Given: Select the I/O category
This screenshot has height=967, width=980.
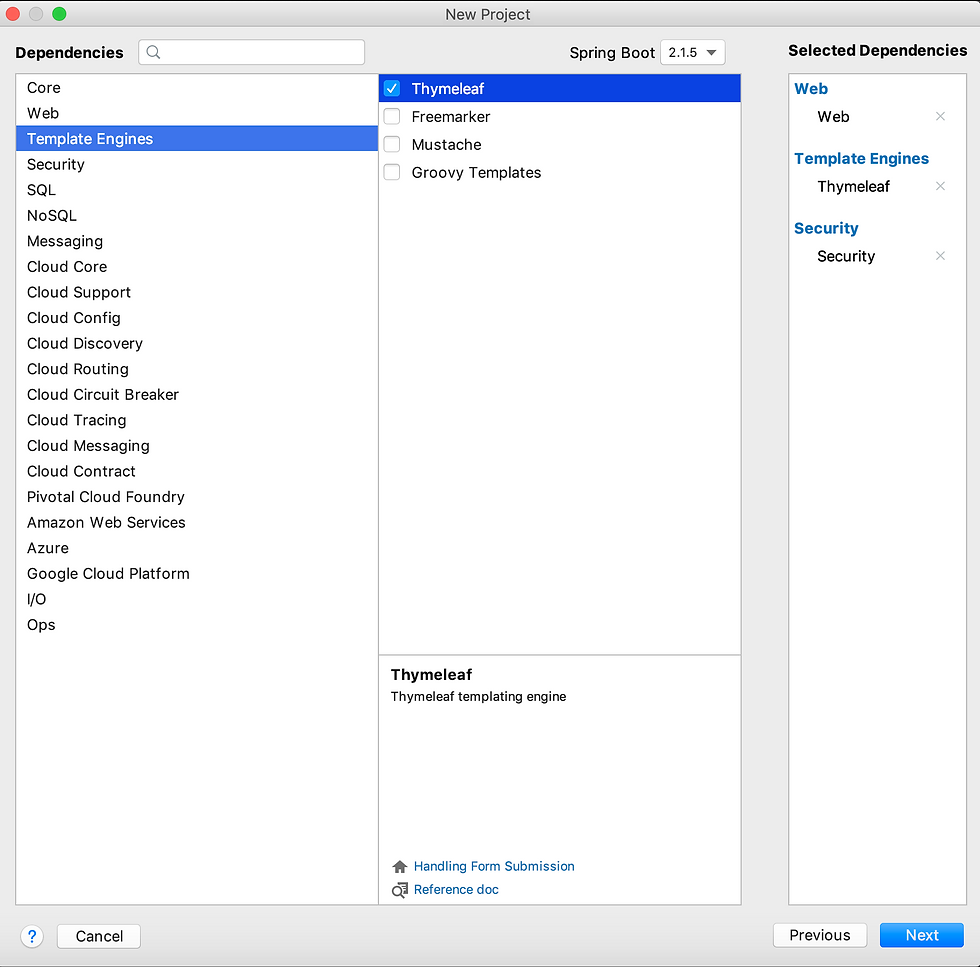Looking at the screenshot, I should click(x=197, y=600).
